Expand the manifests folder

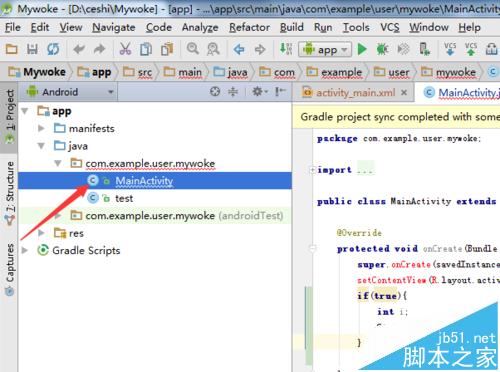[41, 128]
